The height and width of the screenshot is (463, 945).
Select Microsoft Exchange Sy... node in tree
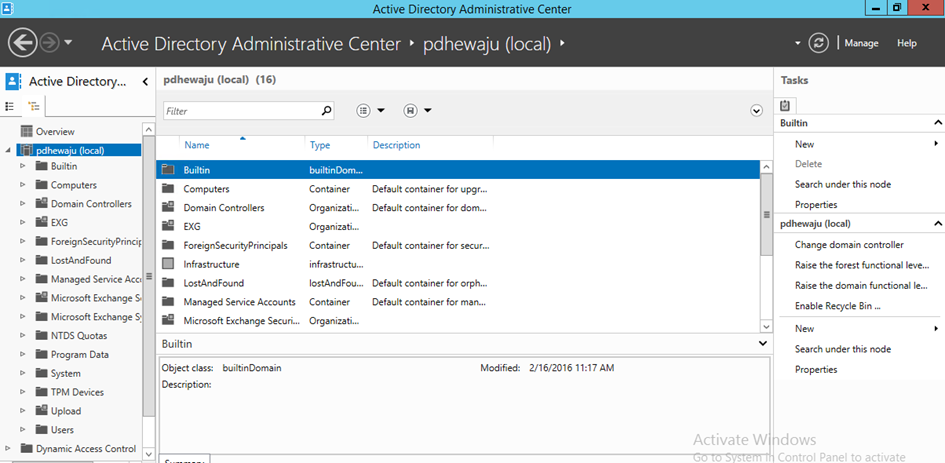click(x=95, y=317)
